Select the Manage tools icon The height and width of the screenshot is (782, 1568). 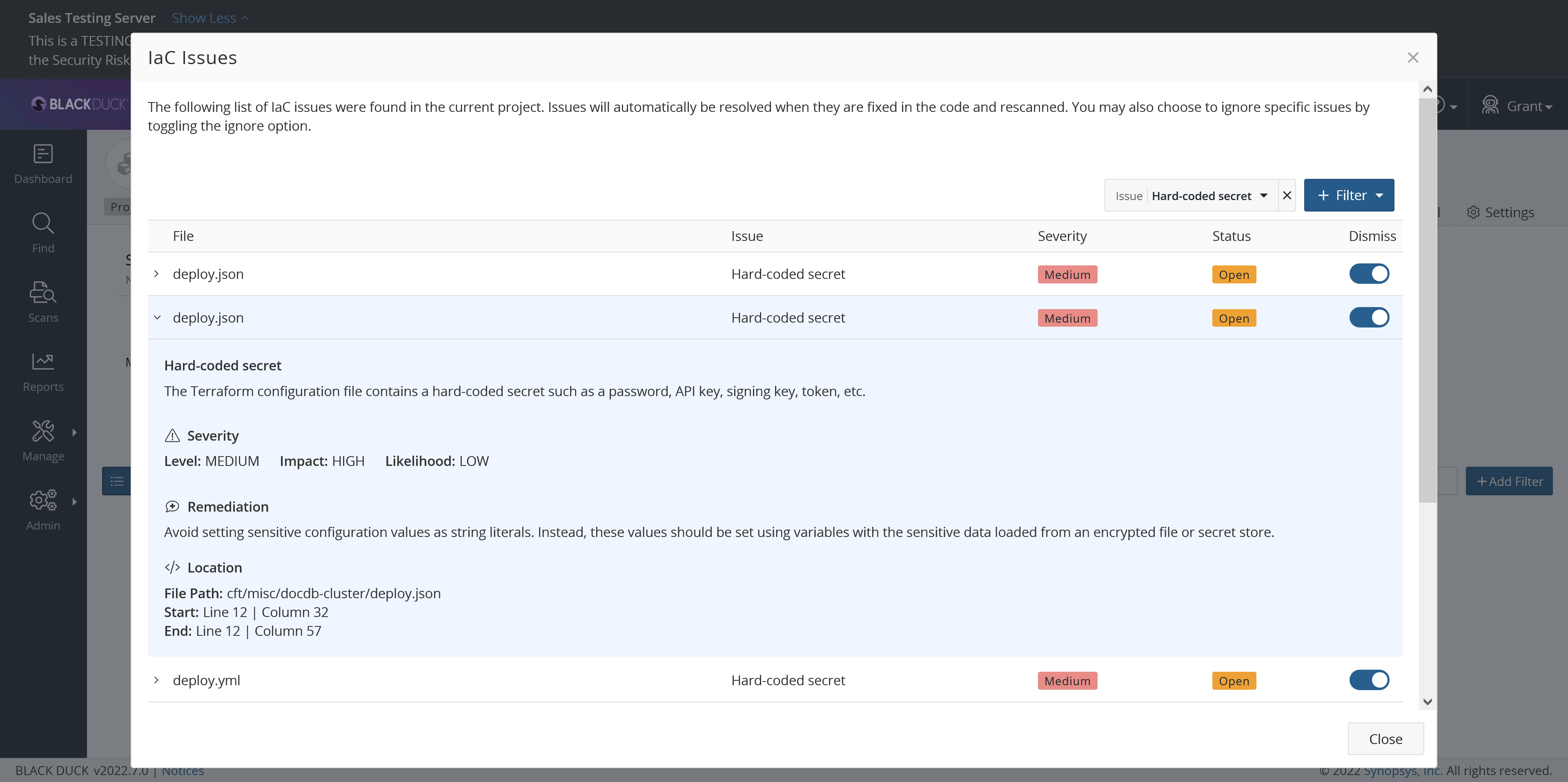click(x=42, y=440)
